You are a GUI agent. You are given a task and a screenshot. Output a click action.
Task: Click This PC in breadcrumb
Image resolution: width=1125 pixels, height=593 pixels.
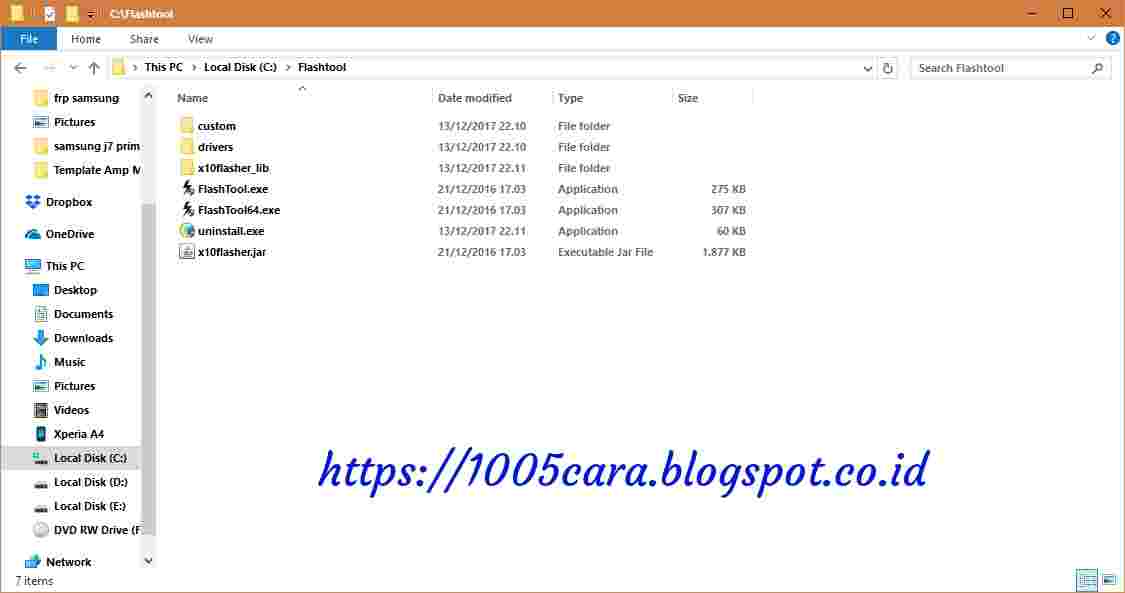point(164,67)
